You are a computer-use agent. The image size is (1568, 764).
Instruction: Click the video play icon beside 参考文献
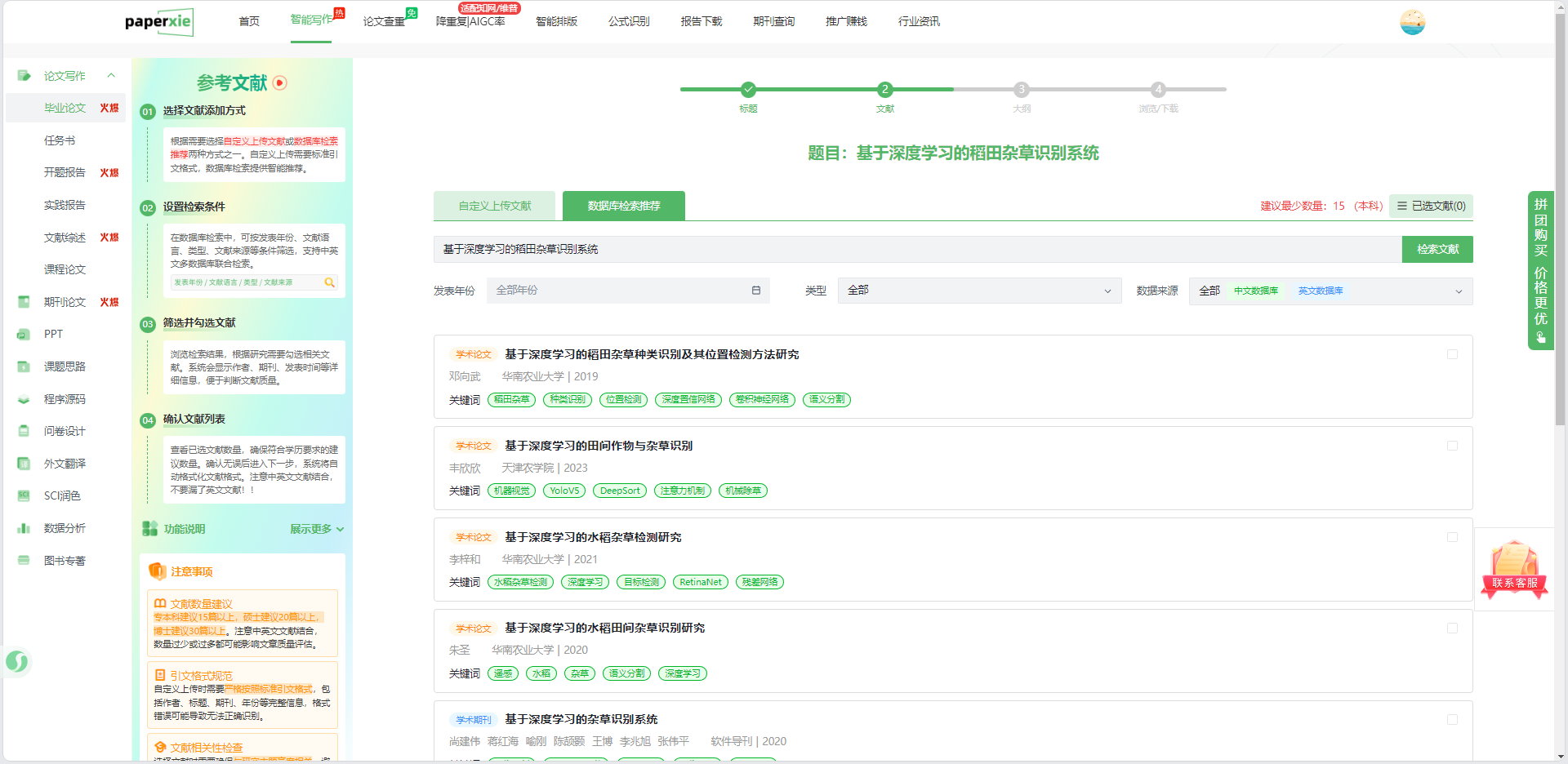pos(280,82)
